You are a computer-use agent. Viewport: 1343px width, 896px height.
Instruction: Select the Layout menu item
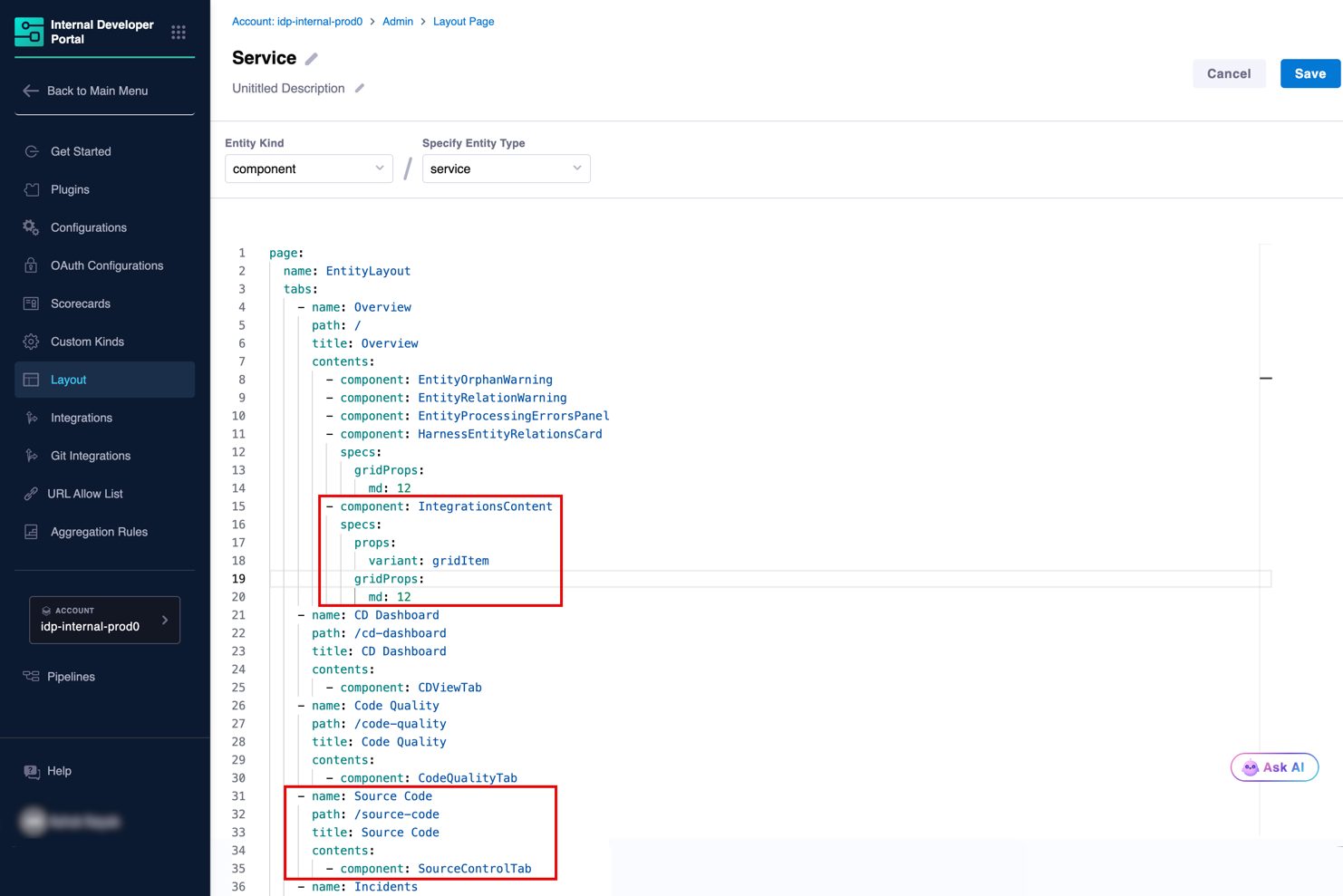(x=105, y=380)
